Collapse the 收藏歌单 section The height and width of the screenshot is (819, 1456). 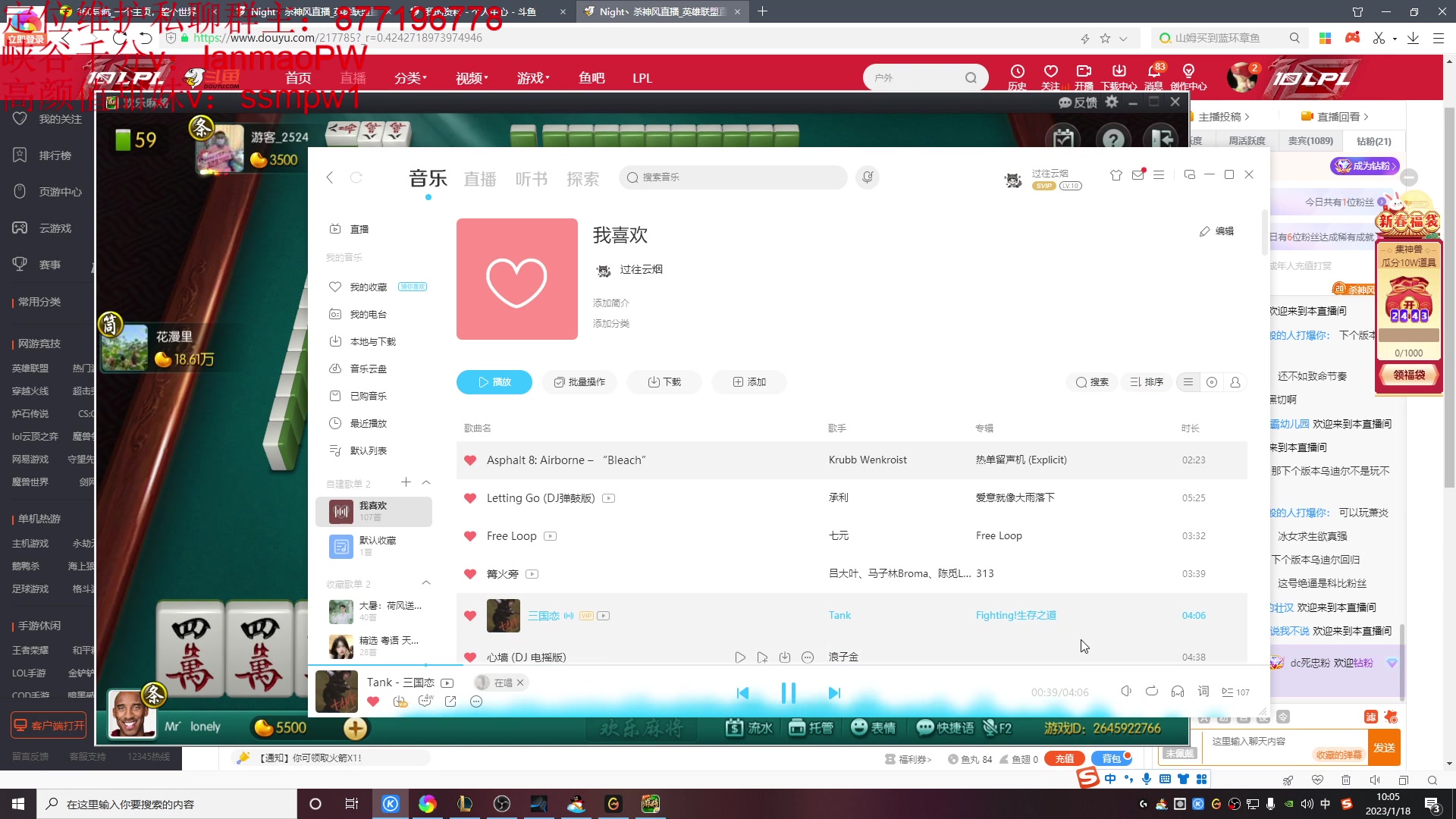(x=426, y=584)
